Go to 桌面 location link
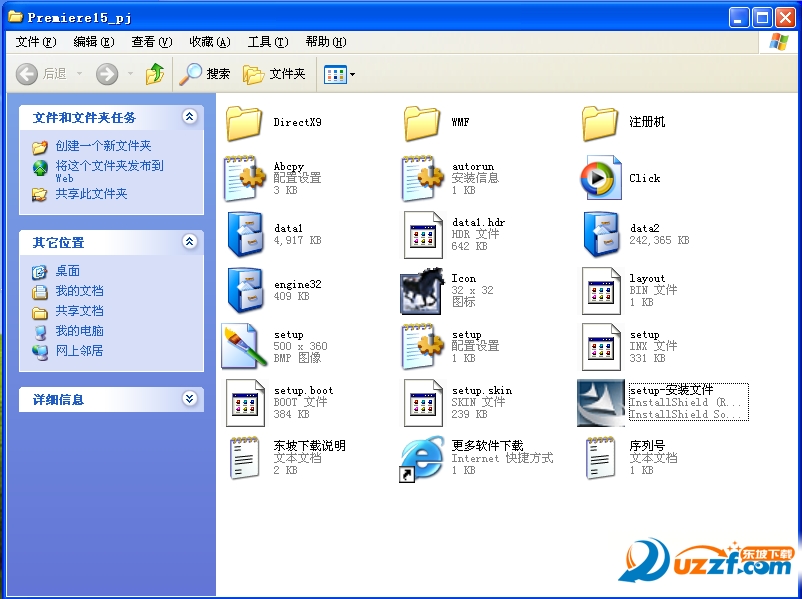The image size is (802, 599). point(68,271)
